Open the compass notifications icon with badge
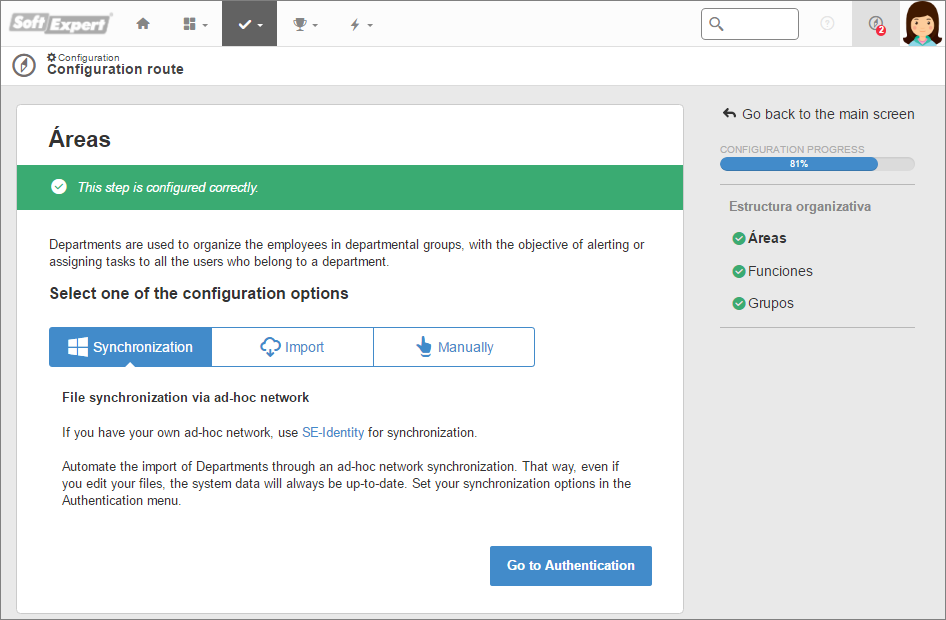This screenshot has width=946, height=620. pos(876,24)
